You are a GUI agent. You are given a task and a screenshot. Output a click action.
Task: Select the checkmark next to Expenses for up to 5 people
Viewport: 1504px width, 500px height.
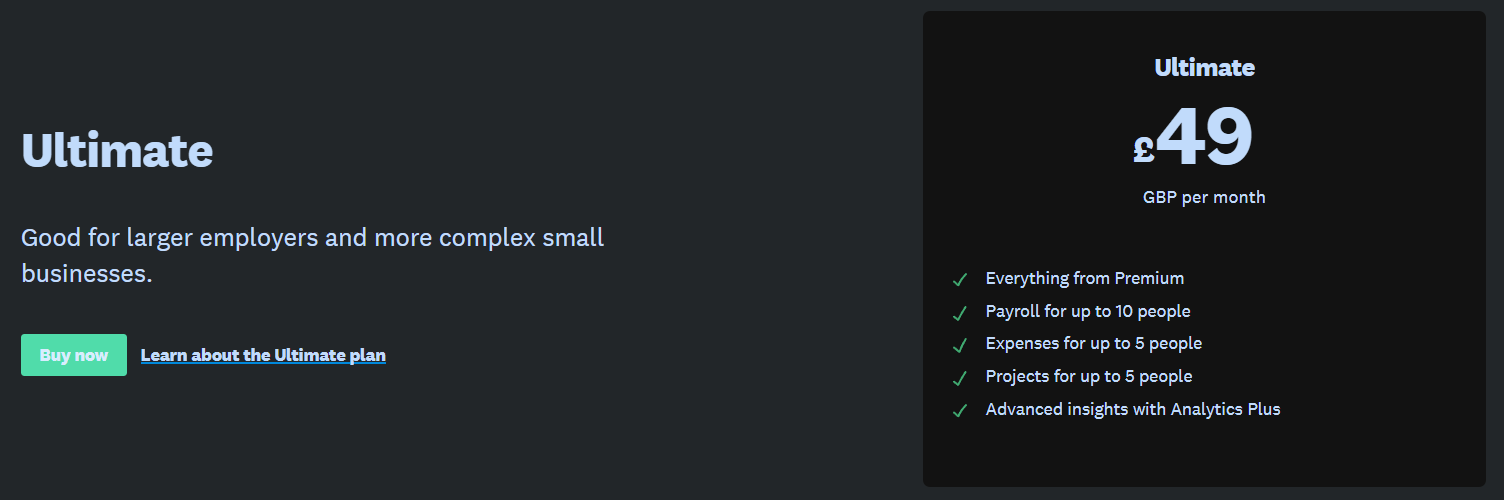(960, 345)
